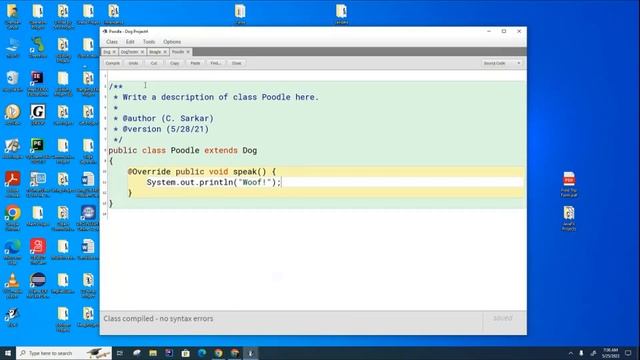Screen dimensions: 640x360
Task: Open the Tools menu
Action: (149, 42)
